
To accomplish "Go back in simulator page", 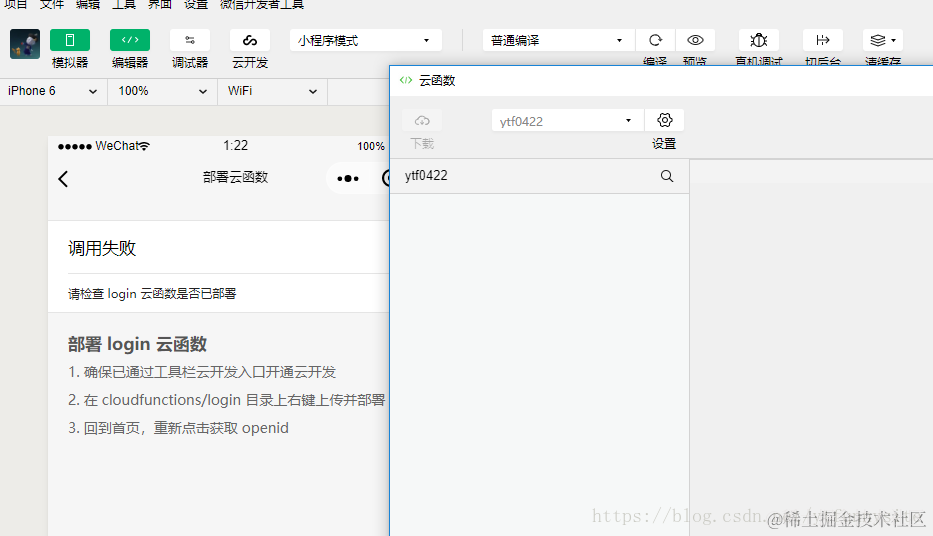I will click(63, 178).
